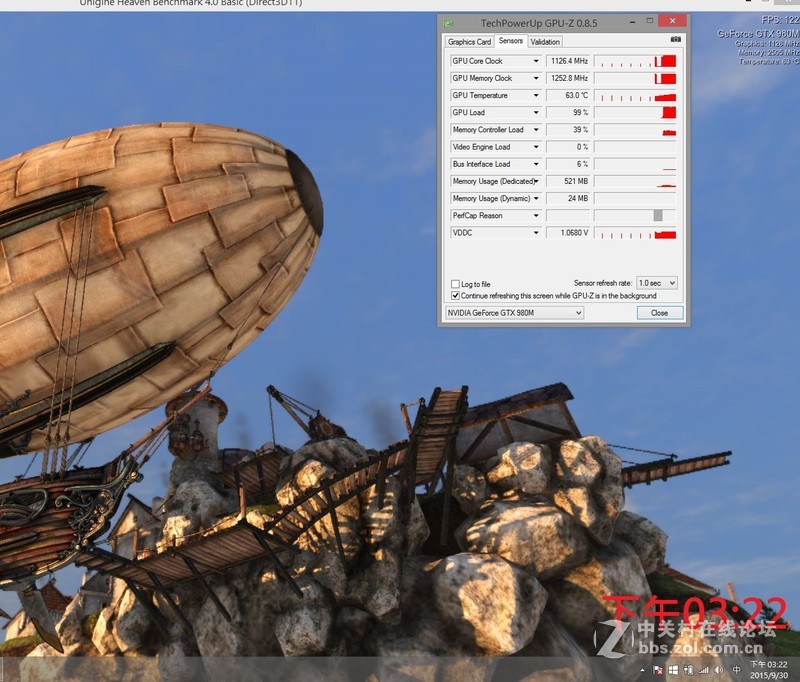This screenshot has width=800, height=682.
Task: Show hidden system tray icons arrow
Action: point(642,669)
